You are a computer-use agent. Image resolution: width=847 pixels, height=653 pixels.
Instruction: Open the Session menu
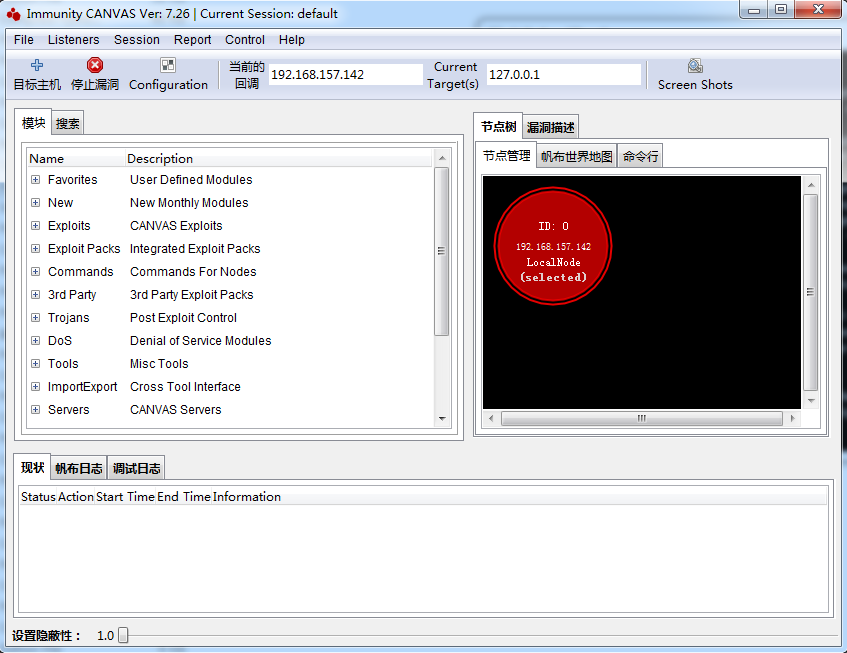coord(137,40)
